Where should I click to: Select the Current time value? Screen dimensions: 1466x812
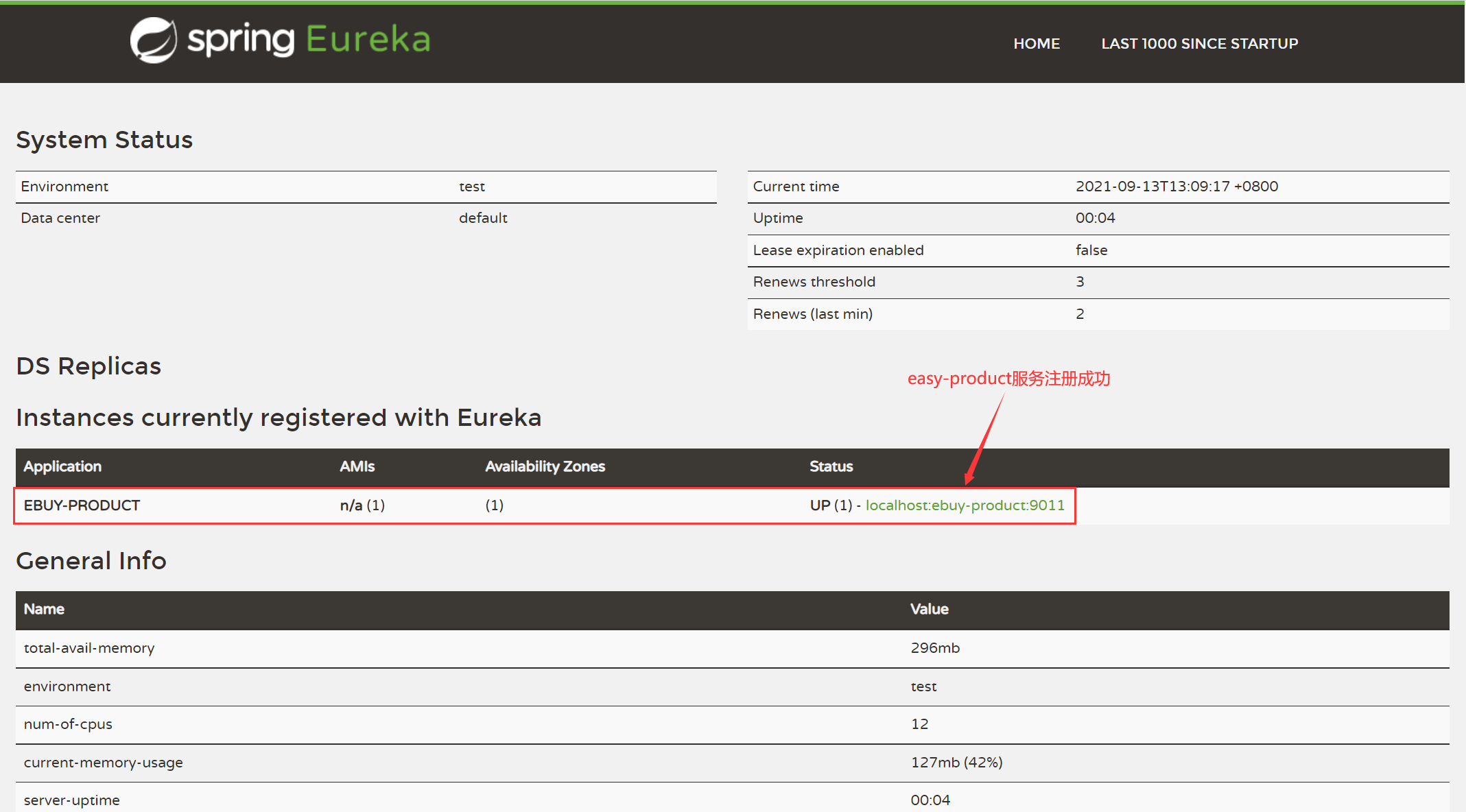point(1176,187)
